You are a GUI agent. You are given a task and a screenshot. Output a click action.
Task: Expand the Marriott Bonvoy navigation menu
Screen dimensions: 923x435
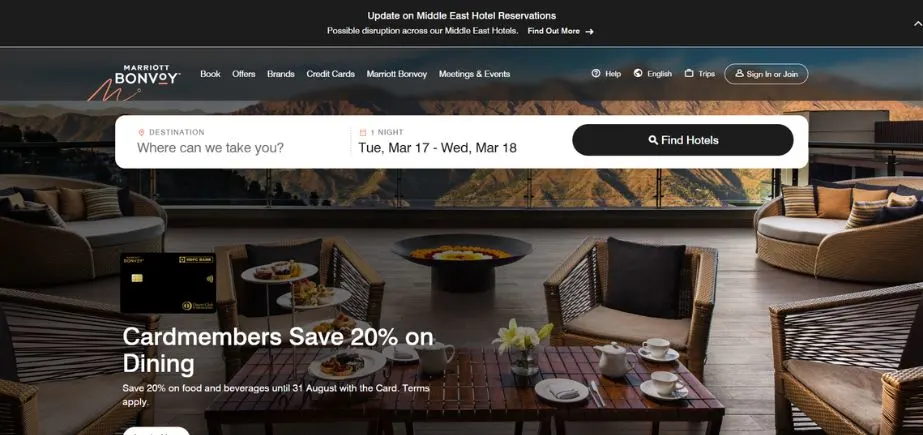(x=397, y=74)
